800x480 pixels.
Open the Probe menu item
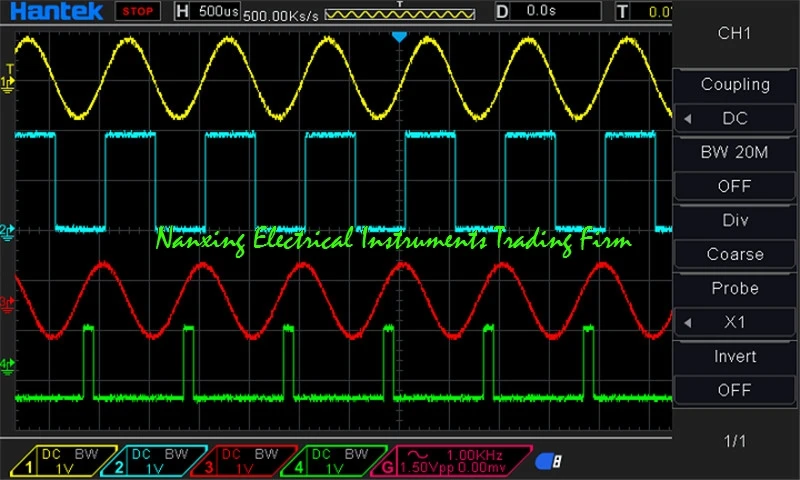(735, 288)
